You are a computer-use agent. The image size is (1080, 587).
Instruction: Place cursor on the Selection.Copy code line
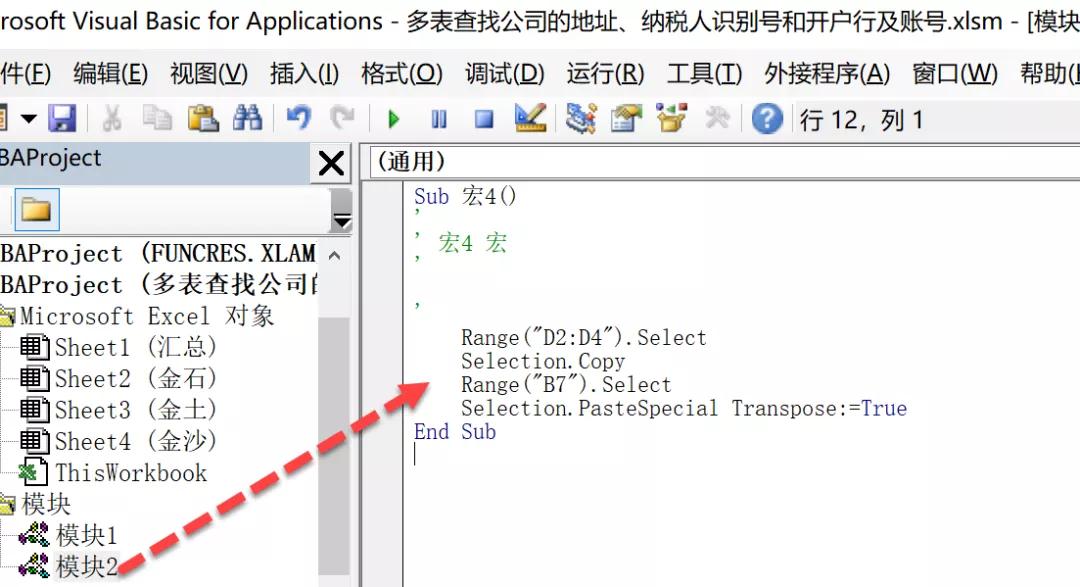point(541,361)
